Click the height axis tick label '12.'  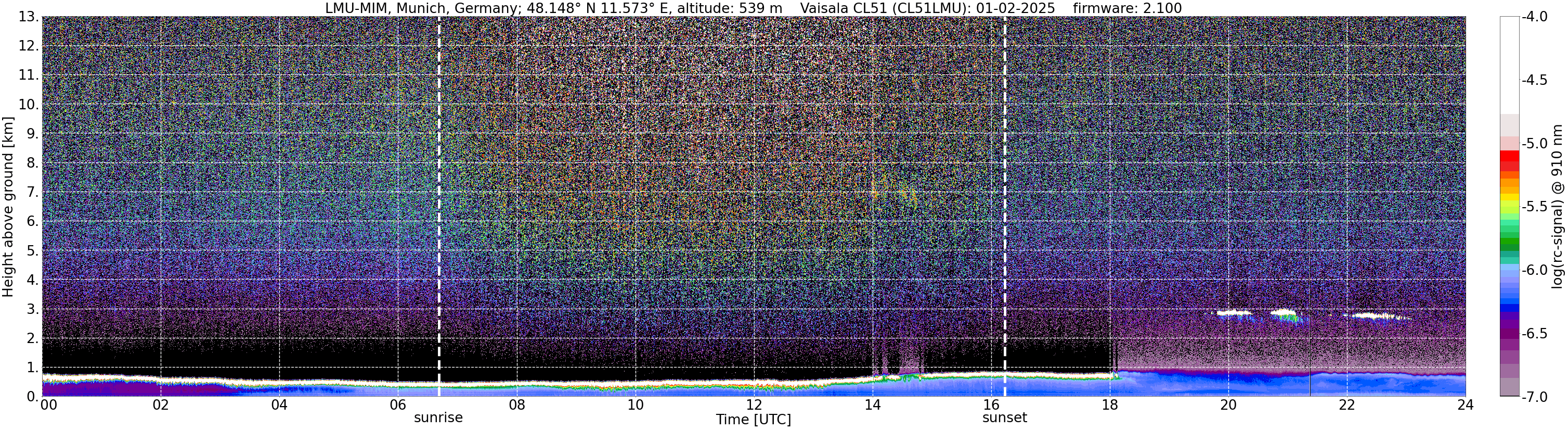click(28, 46)
